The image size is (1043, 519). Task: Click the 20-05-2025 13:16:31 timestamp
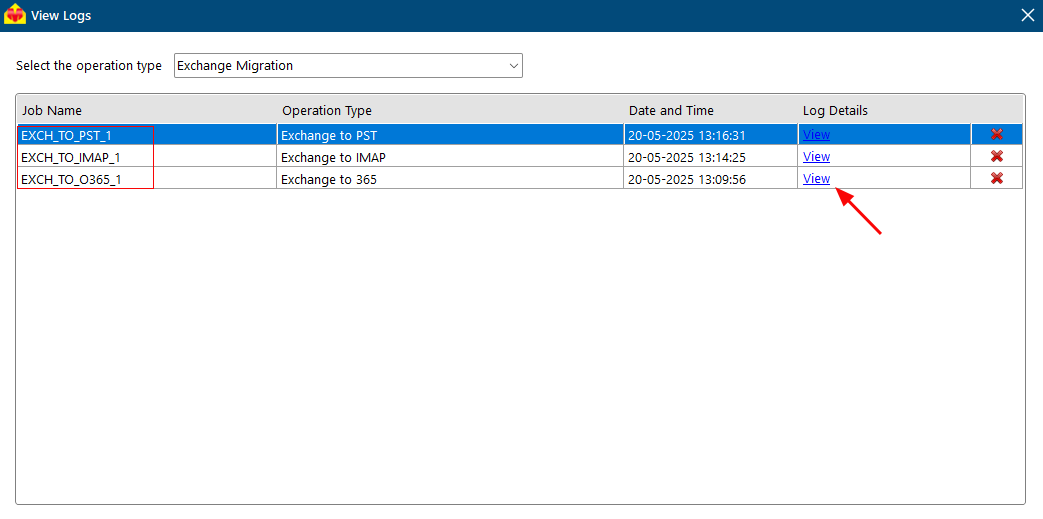click(686, 136)
